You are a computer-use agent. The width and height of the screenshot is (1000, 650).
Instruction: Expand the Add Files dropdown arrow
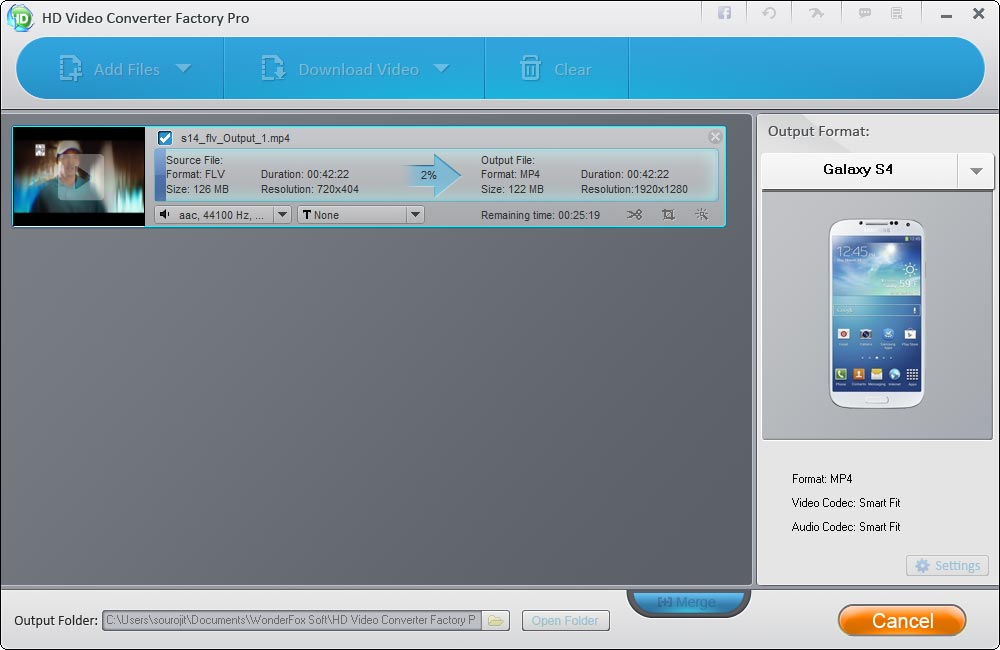[183, 68]
